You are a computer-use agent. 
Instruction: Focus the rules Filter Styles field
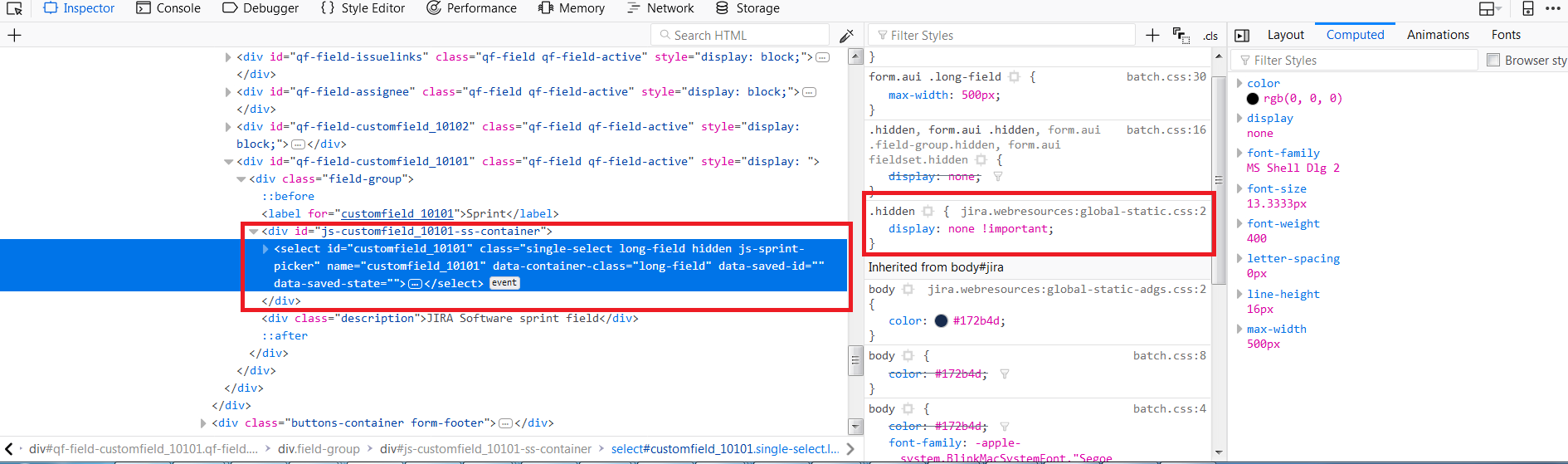coord(1001,35)
